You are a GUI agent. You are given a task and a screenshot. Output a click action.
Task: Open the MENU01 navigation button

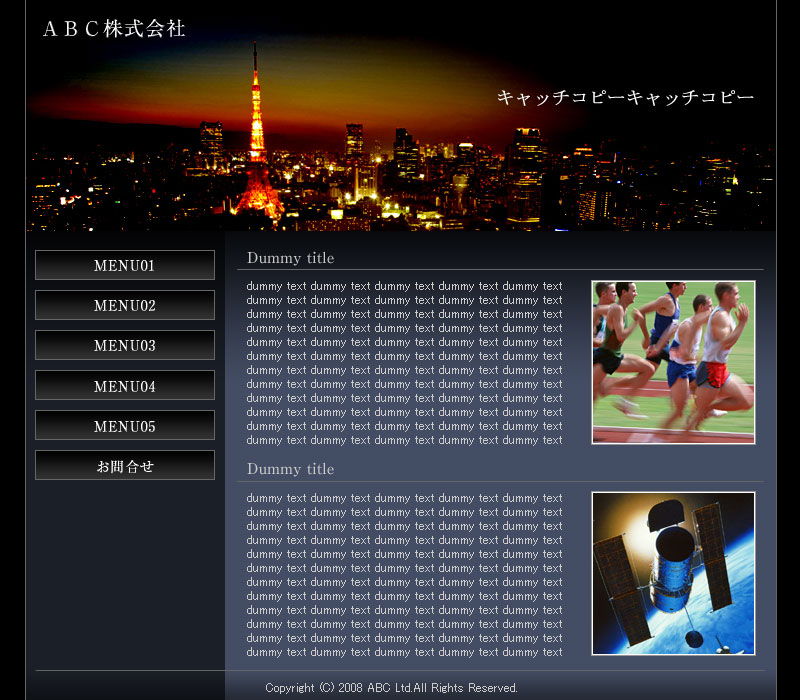coord(124,265)
